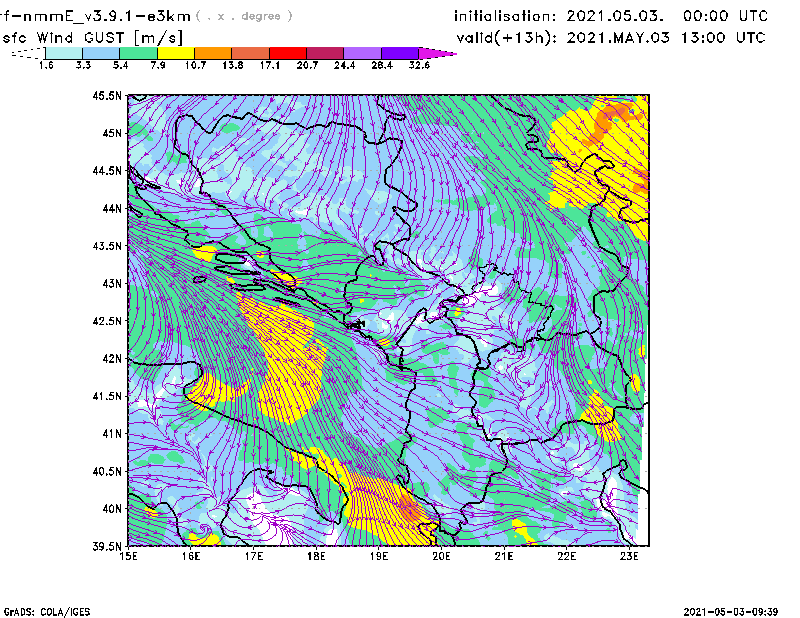
Task: Click the 39.5N latitude label
Action: [x=107, y=546]
